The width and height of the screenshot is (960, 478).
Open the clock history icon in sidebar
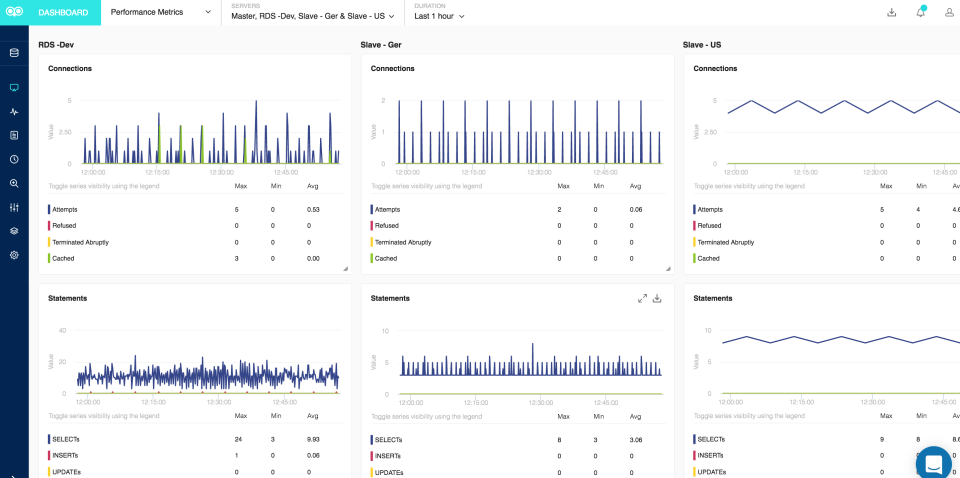click(14, 160)
